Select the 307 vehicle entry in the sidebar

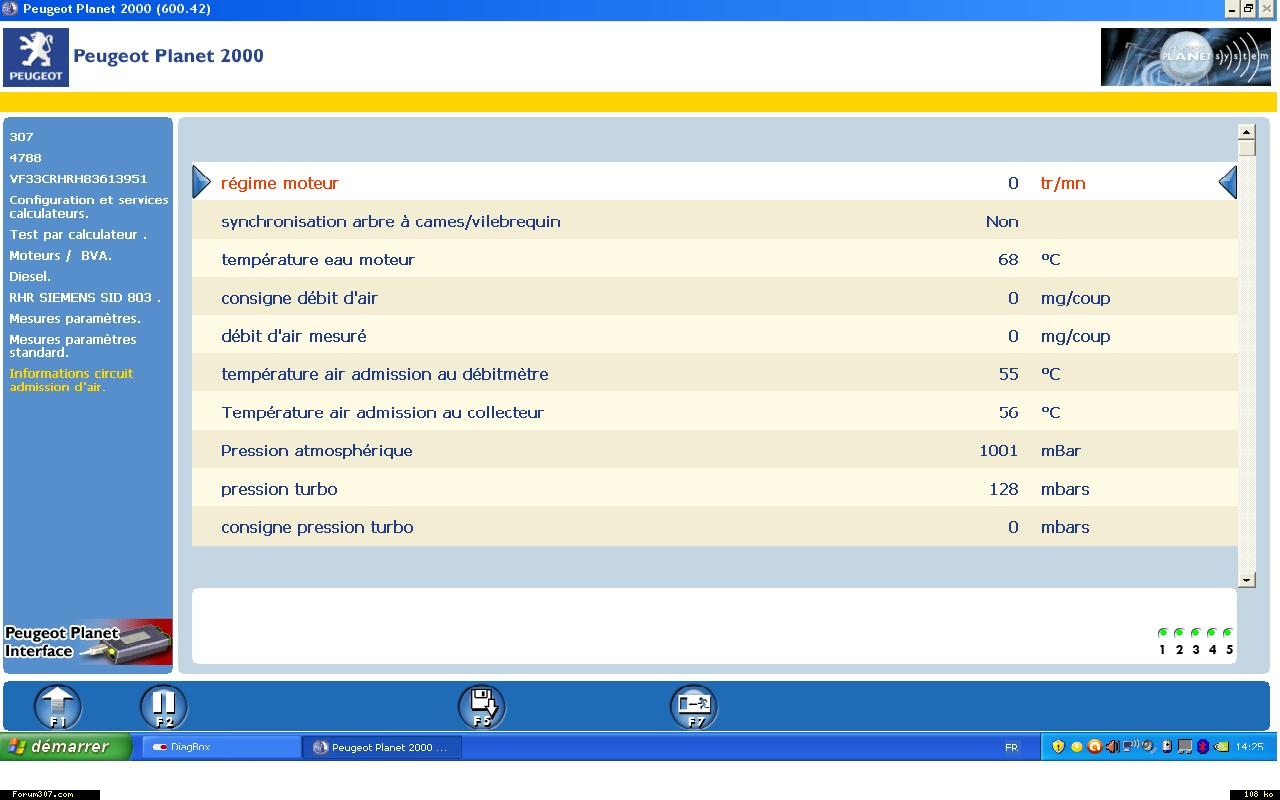click(x=22, y=137)
